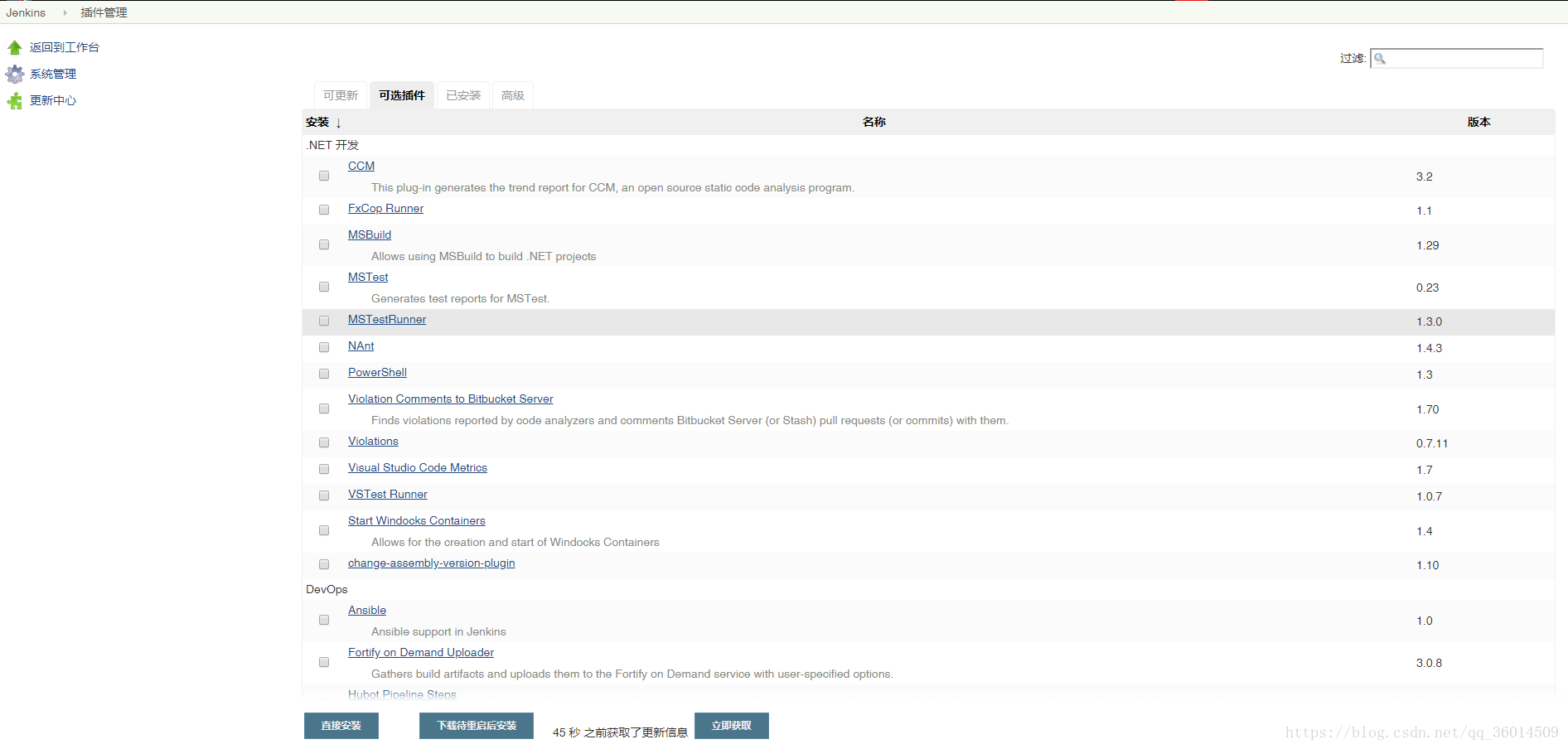This screenshot has width=1568, height=749.
Task: Open the MSTestRunner plugin link
Action: (387, 319)
